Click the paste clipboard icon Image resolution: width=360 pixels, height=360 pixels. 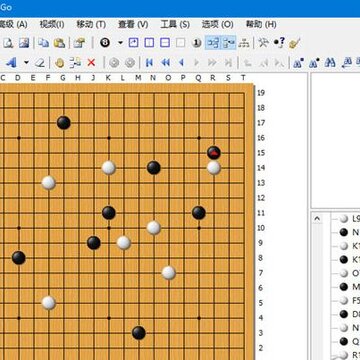(59, 43)
